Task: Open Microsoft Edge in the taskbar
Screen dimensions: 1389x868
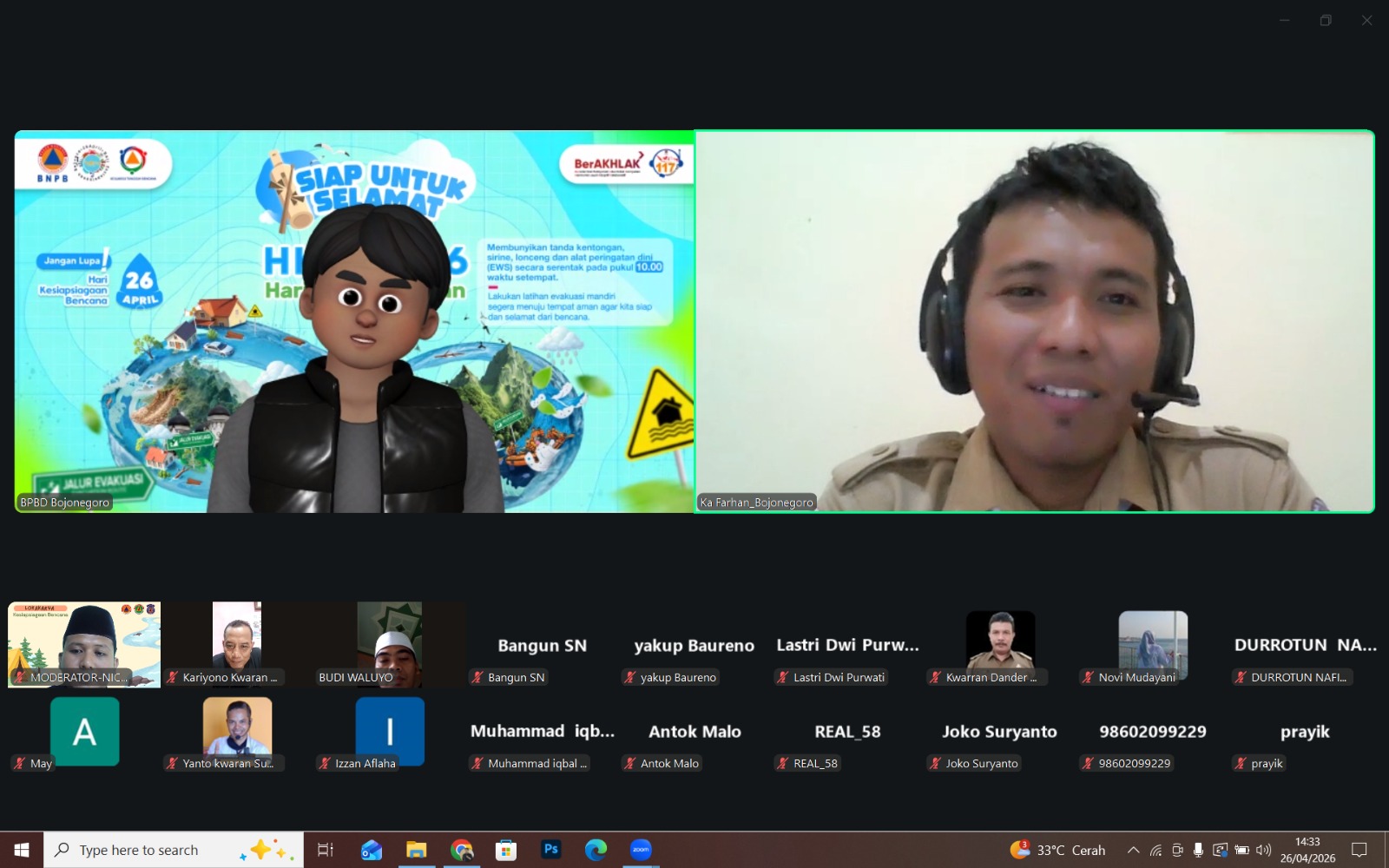Action: pos(596,850)
